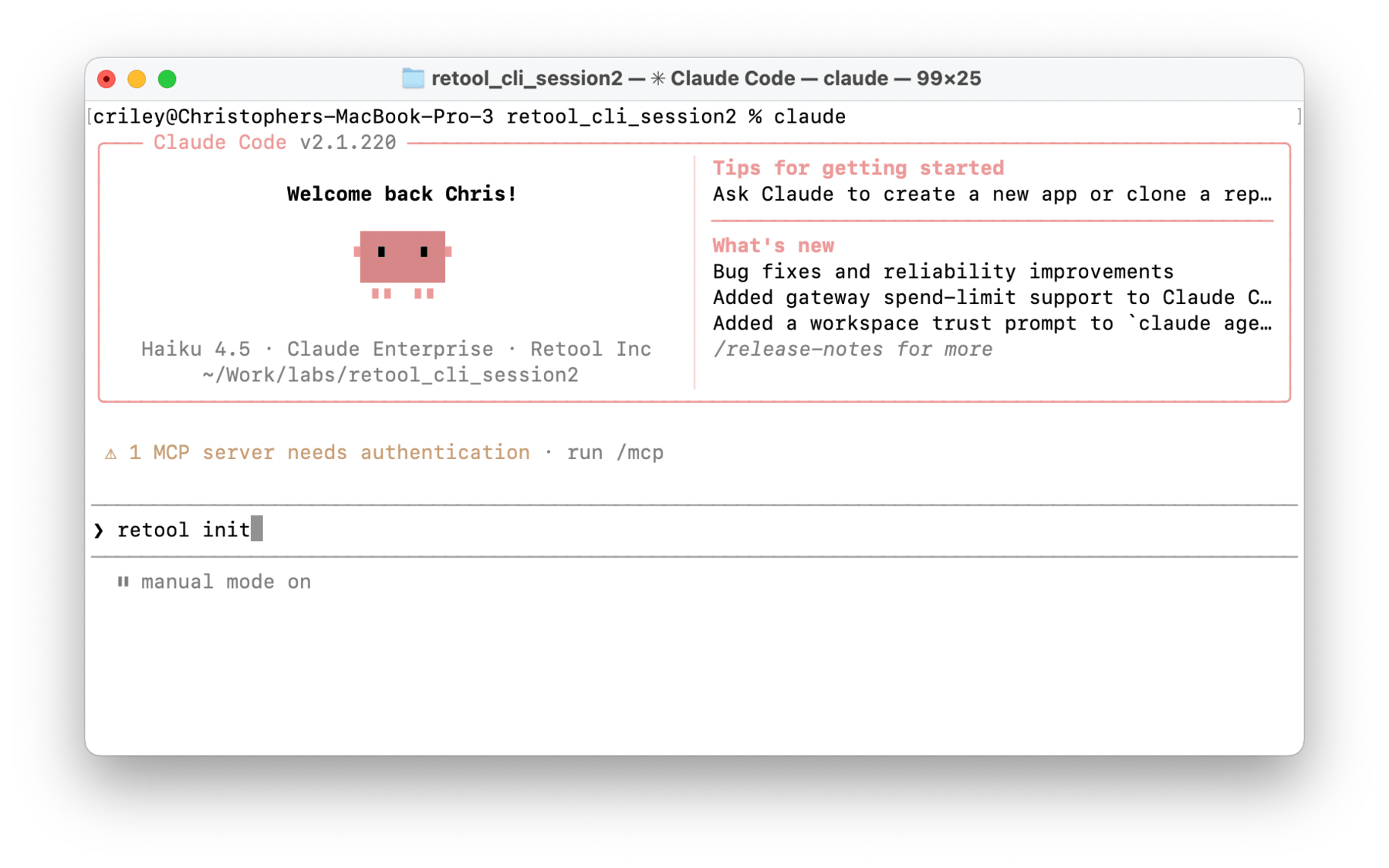The width and height of the screenshot is (1389, 868).
Task: Click 'Added a workspace trust prompt' line
Action: coord(992,323)
